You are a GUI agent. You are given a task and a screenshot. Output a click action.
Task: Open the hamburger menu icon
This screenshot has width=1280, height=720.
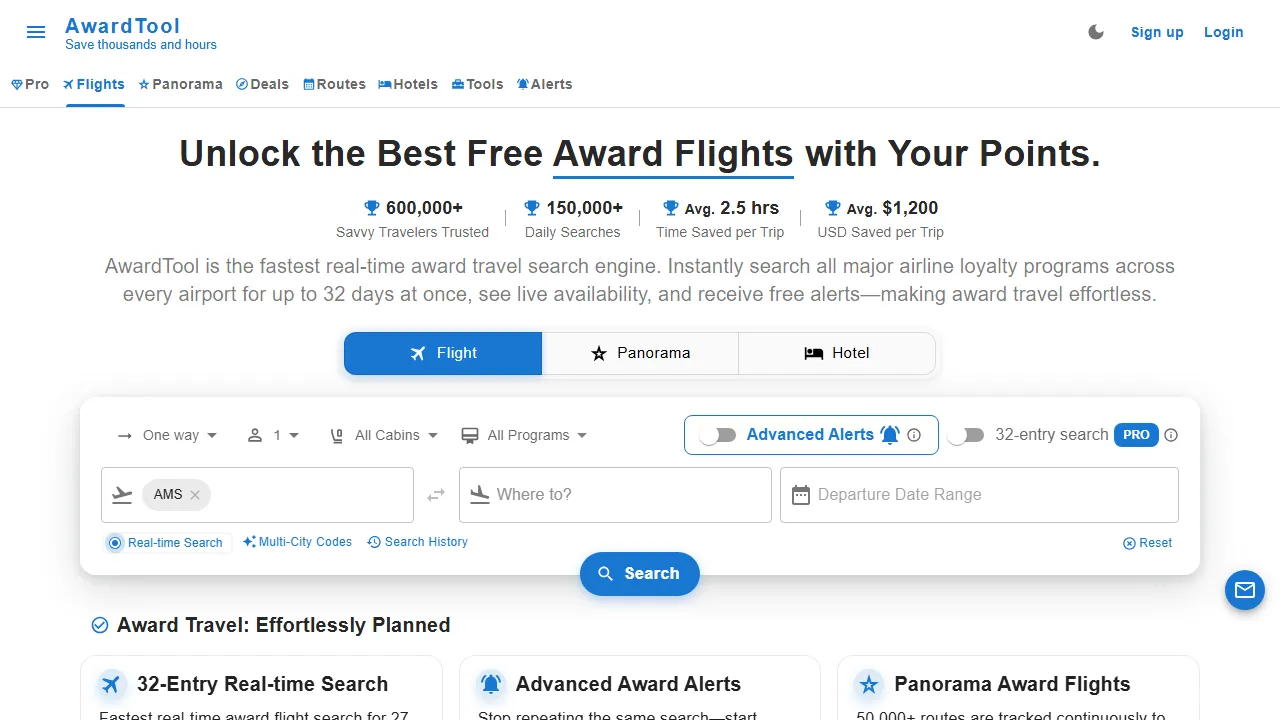pyautogui.click(x=36, y=32)
